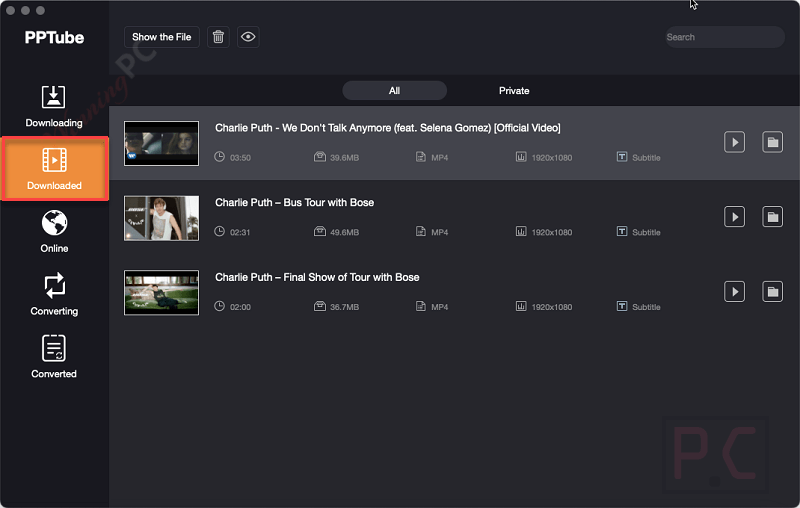
Task: Select Final Show of Tour thumbnail
Action: 161,293
